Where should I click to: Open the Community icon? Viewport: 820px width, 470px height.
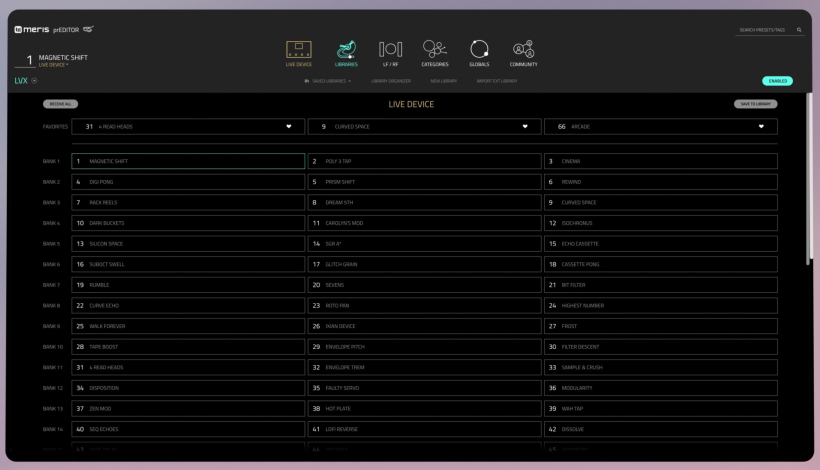click(x=523, y=50)
